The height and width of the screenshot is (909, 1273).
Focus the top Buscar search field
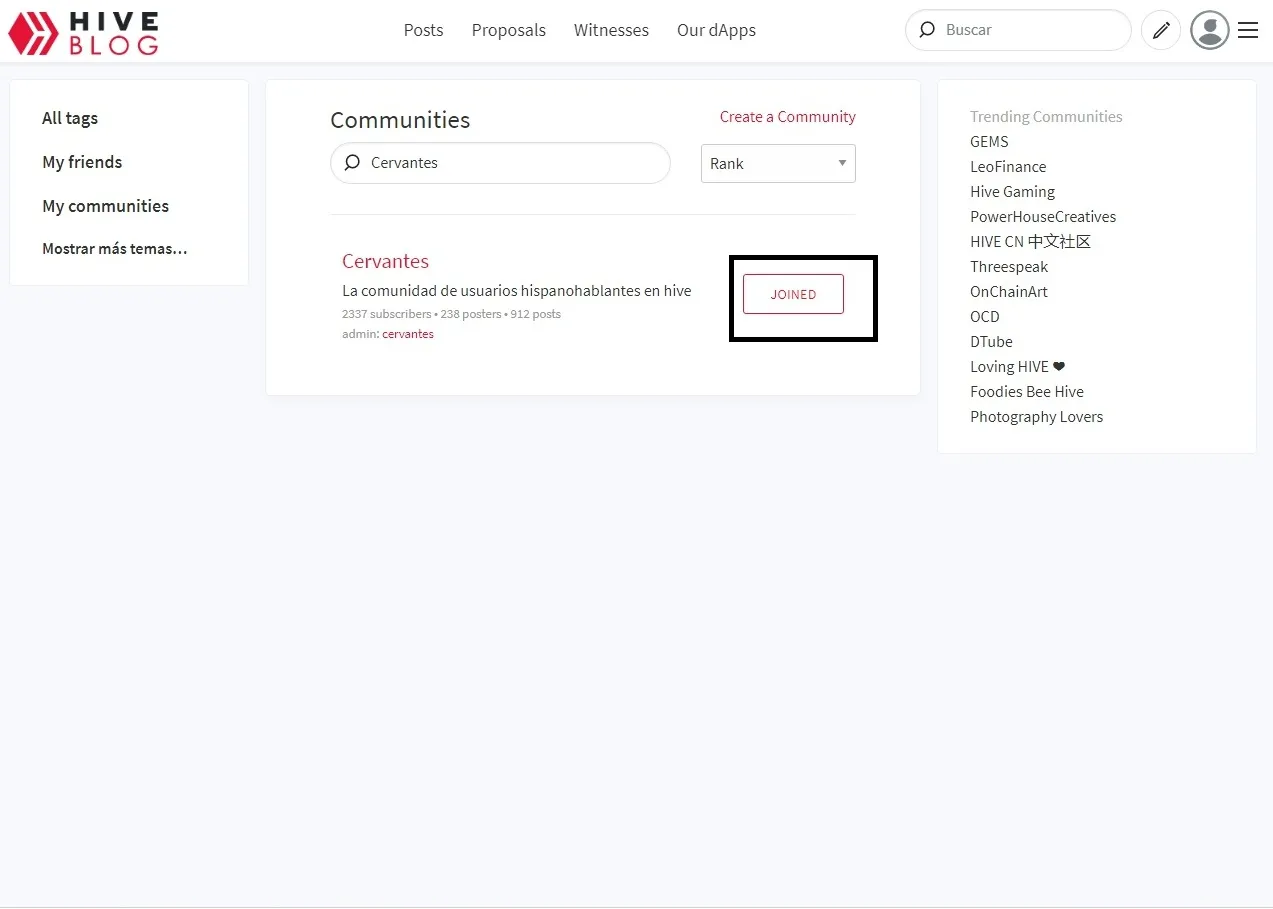(1018, 30)
